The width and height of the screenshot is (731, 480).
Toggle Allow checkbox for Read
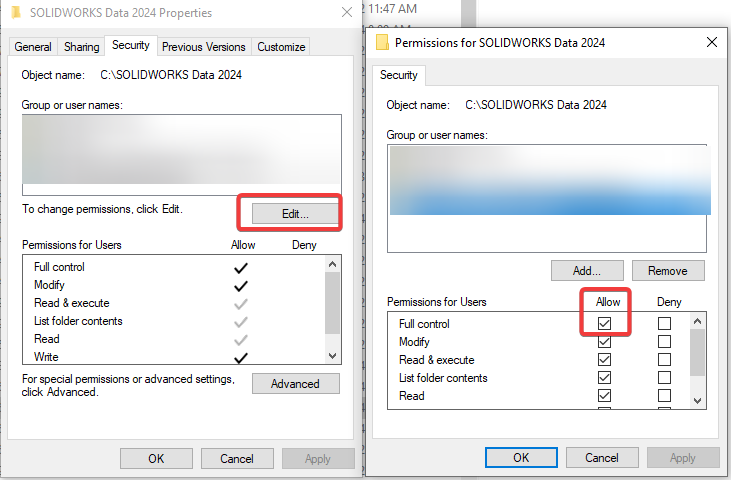(604, 396)
